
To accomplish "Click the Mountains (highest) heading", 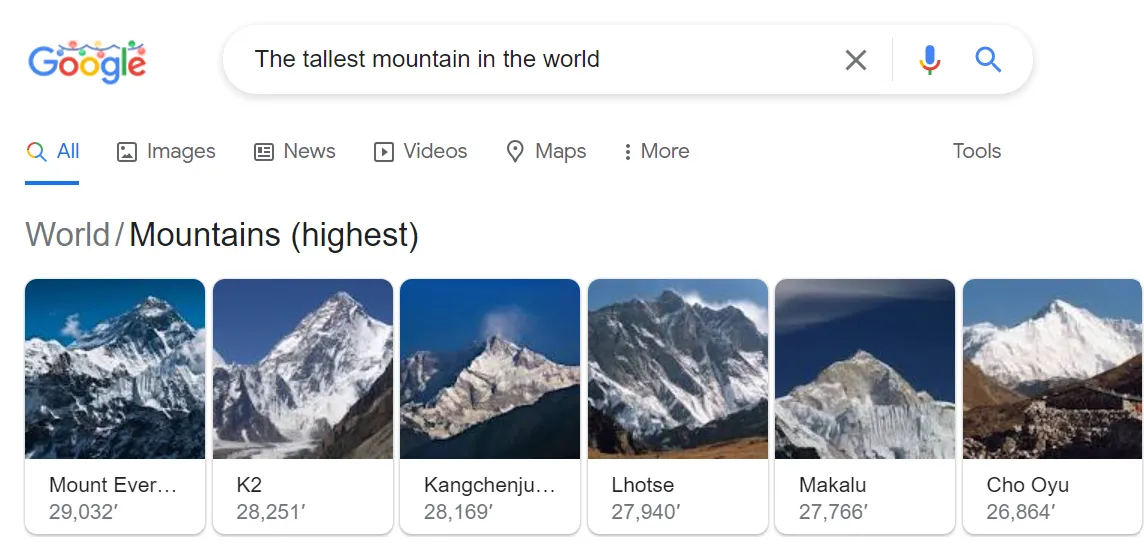I will (x=274, y=235).
